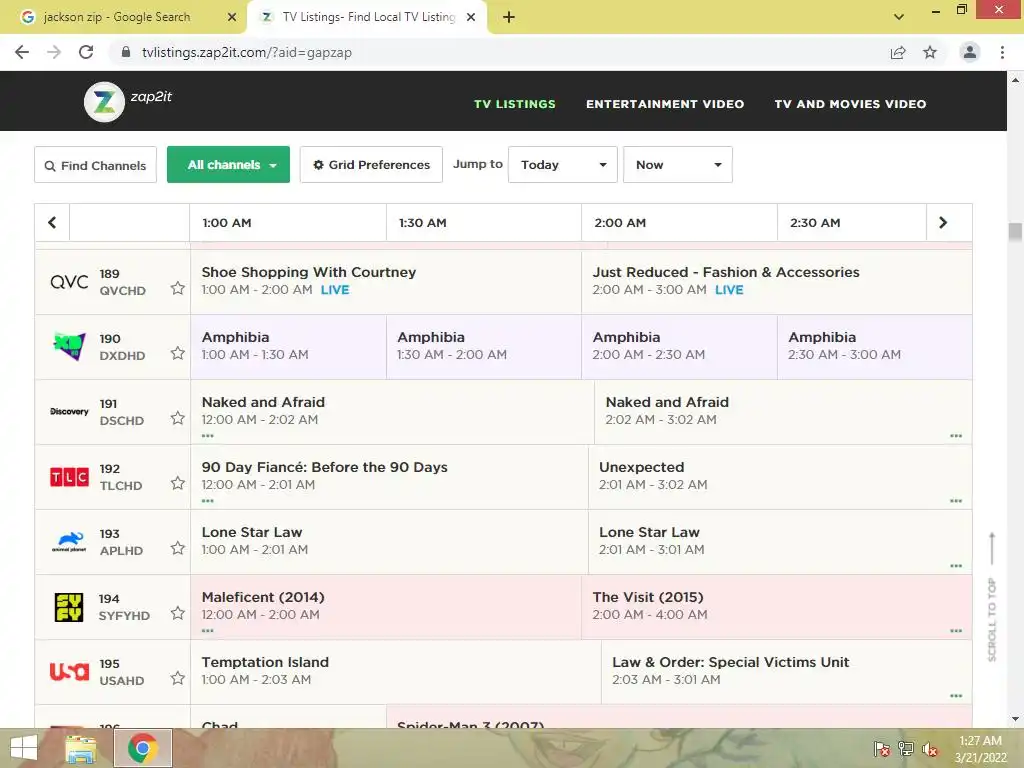Expand the All channels dropdown
This screenshot has height=768, width=1024.
[x=229, y=165]
